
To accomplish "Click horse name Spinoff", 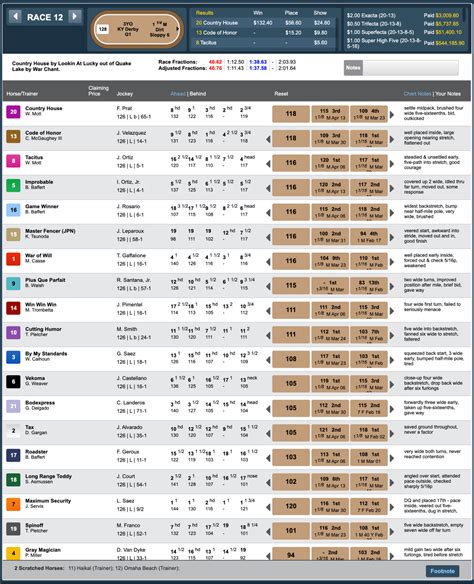I will (34, 525).
